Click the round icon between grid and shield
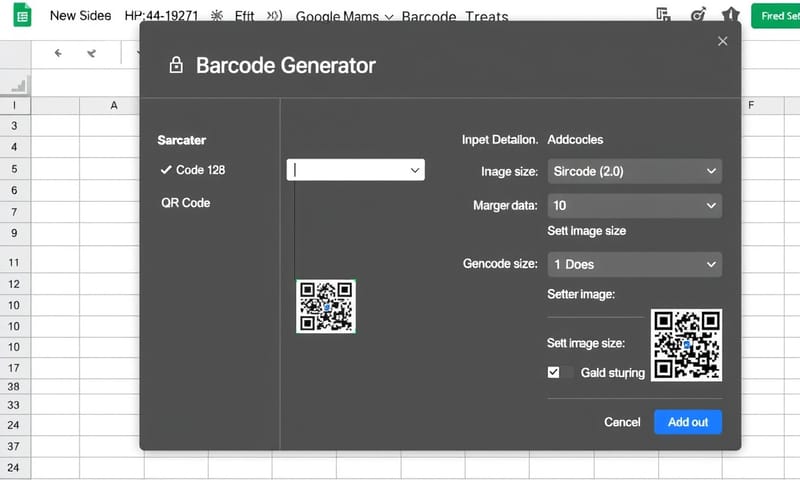Image resolution: width=800 pixels, height=480 pixels. 697,16
